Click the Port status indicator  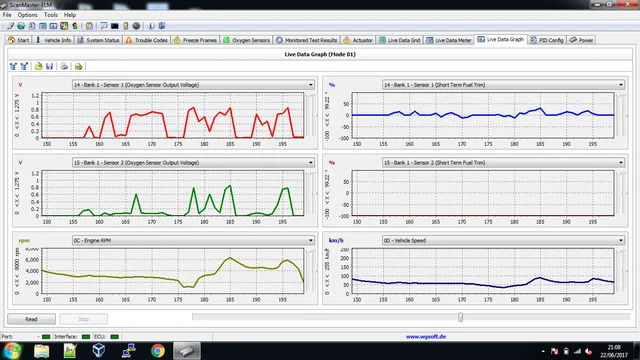[x=46, y=337]
